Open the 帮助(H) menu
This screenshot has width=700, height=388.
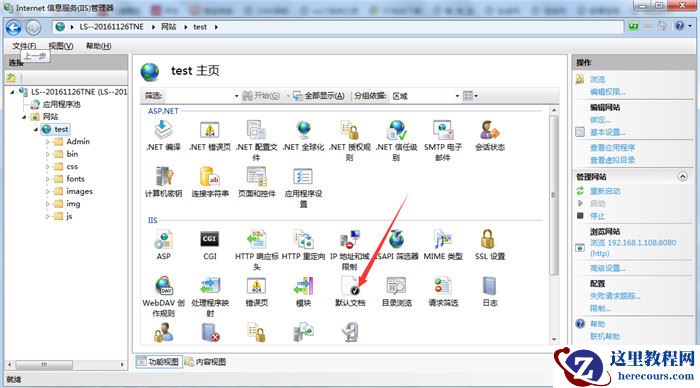99,46
